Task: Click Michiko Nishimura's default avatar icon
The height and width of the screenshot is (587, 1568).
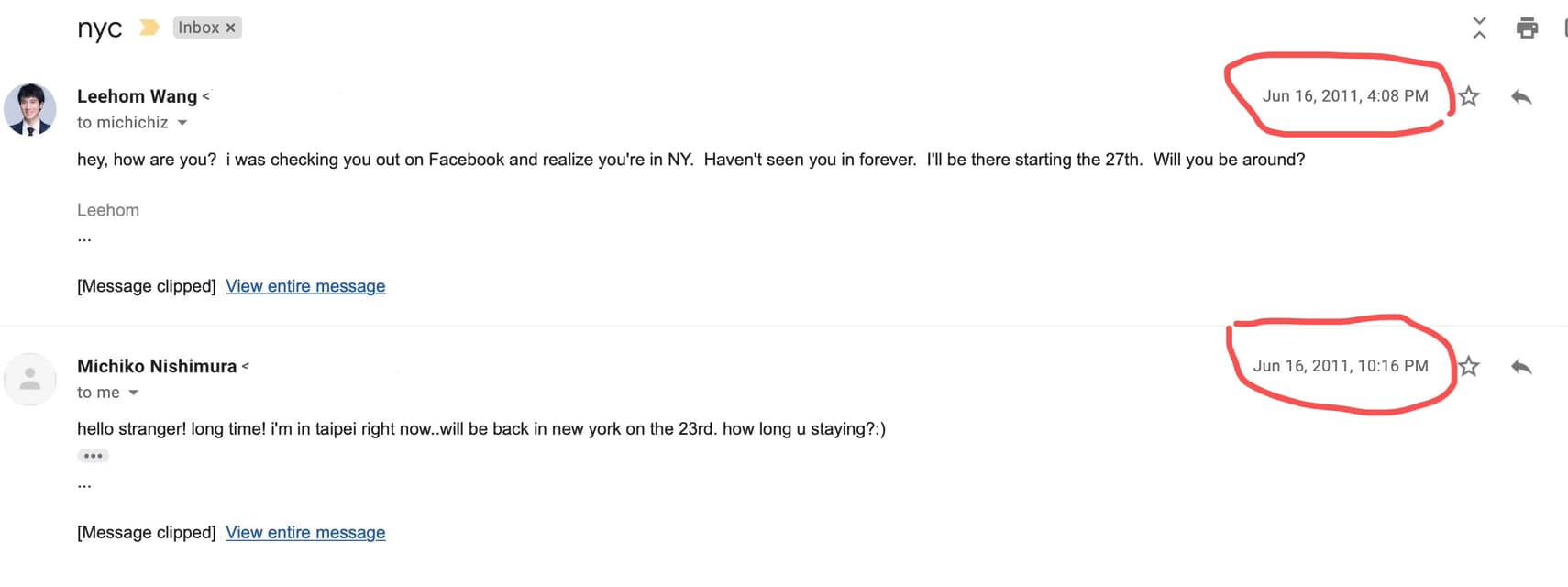Action: click(x=30, y=379)
